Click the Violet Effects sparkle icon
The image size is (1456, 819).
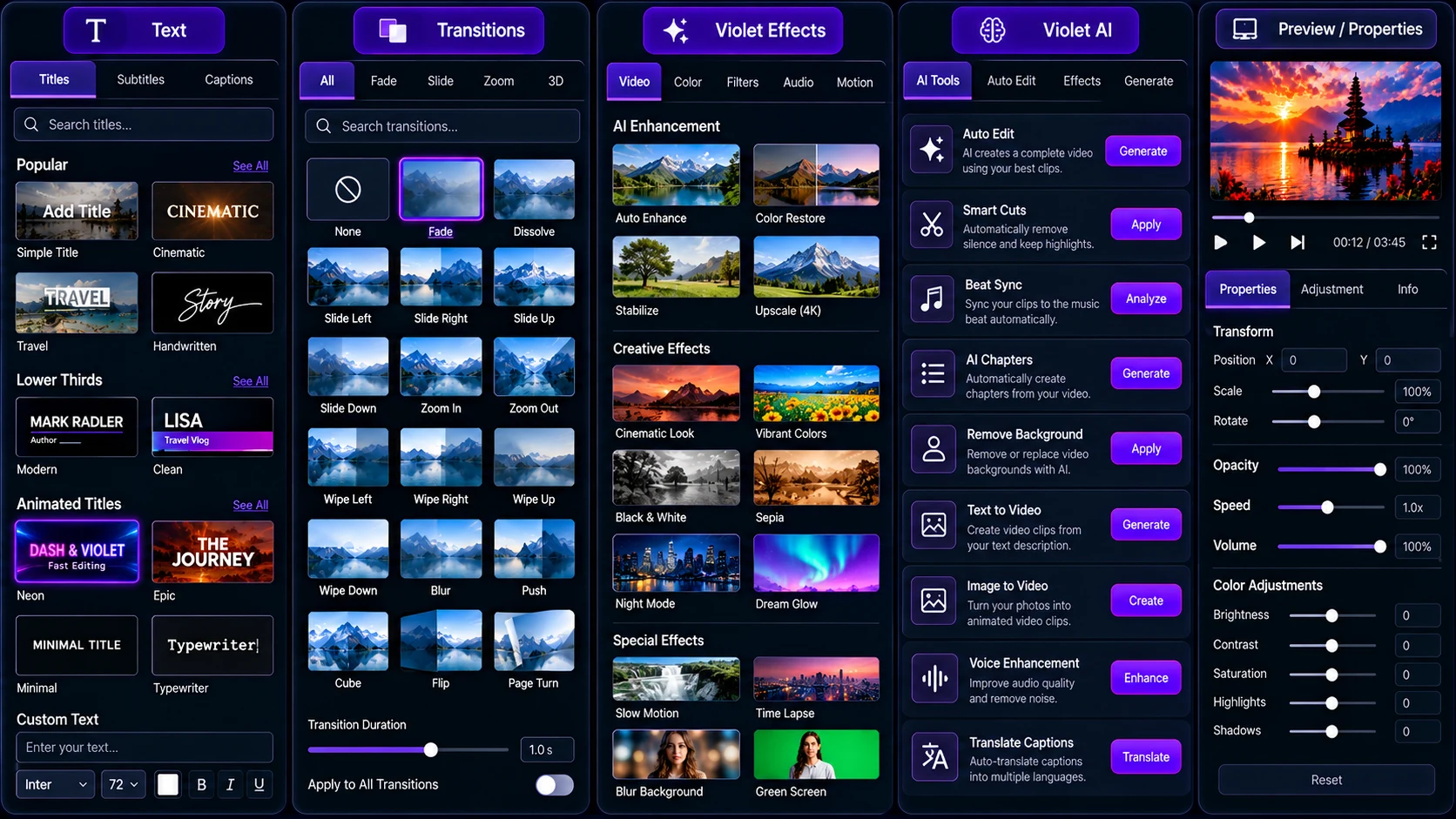point(676,30)
